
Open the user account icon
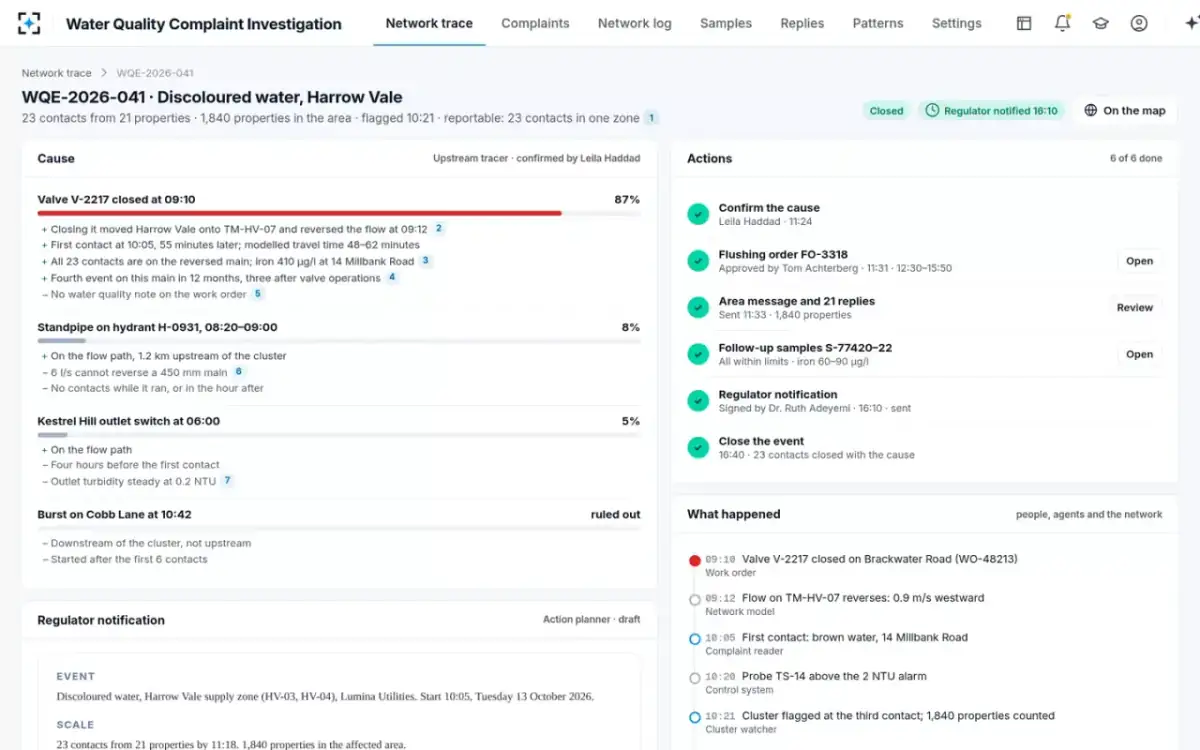(1139, 23)
